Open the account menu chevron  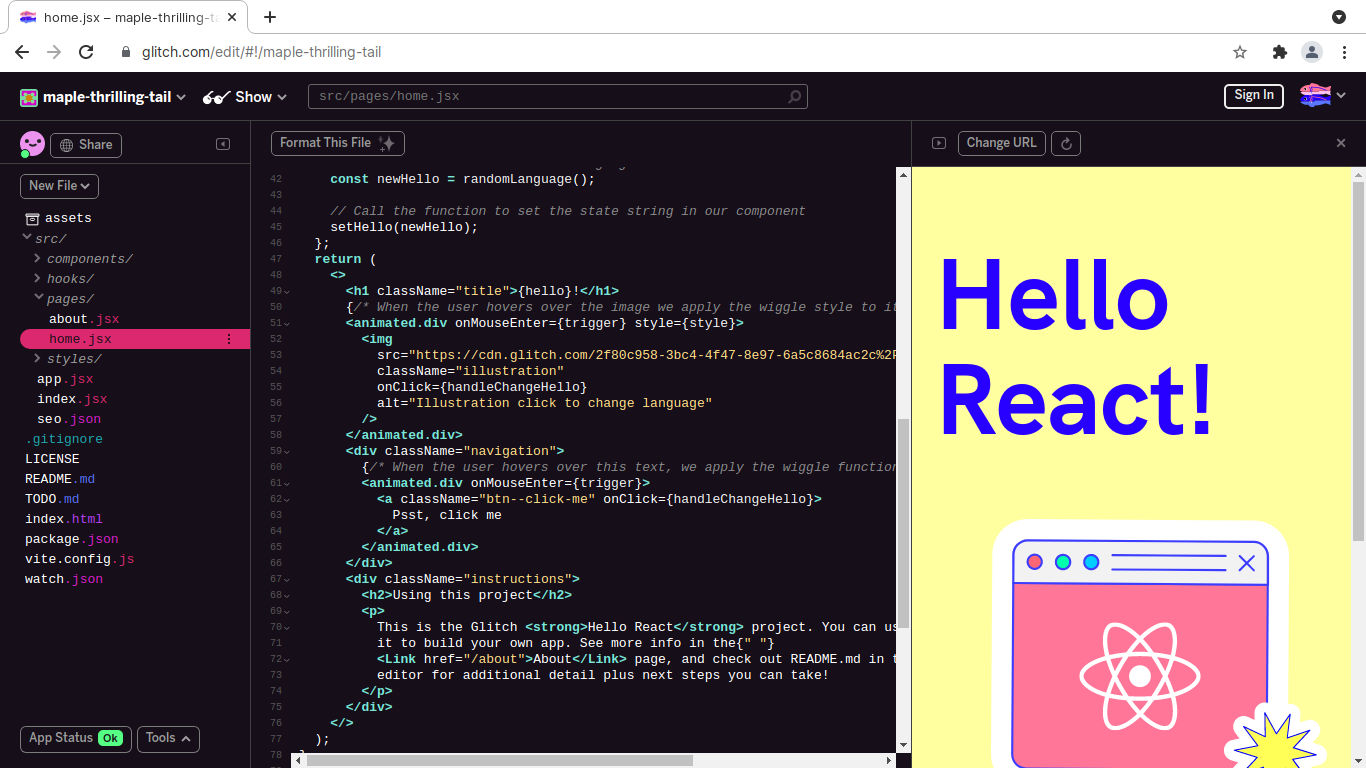click(1341, 95)
